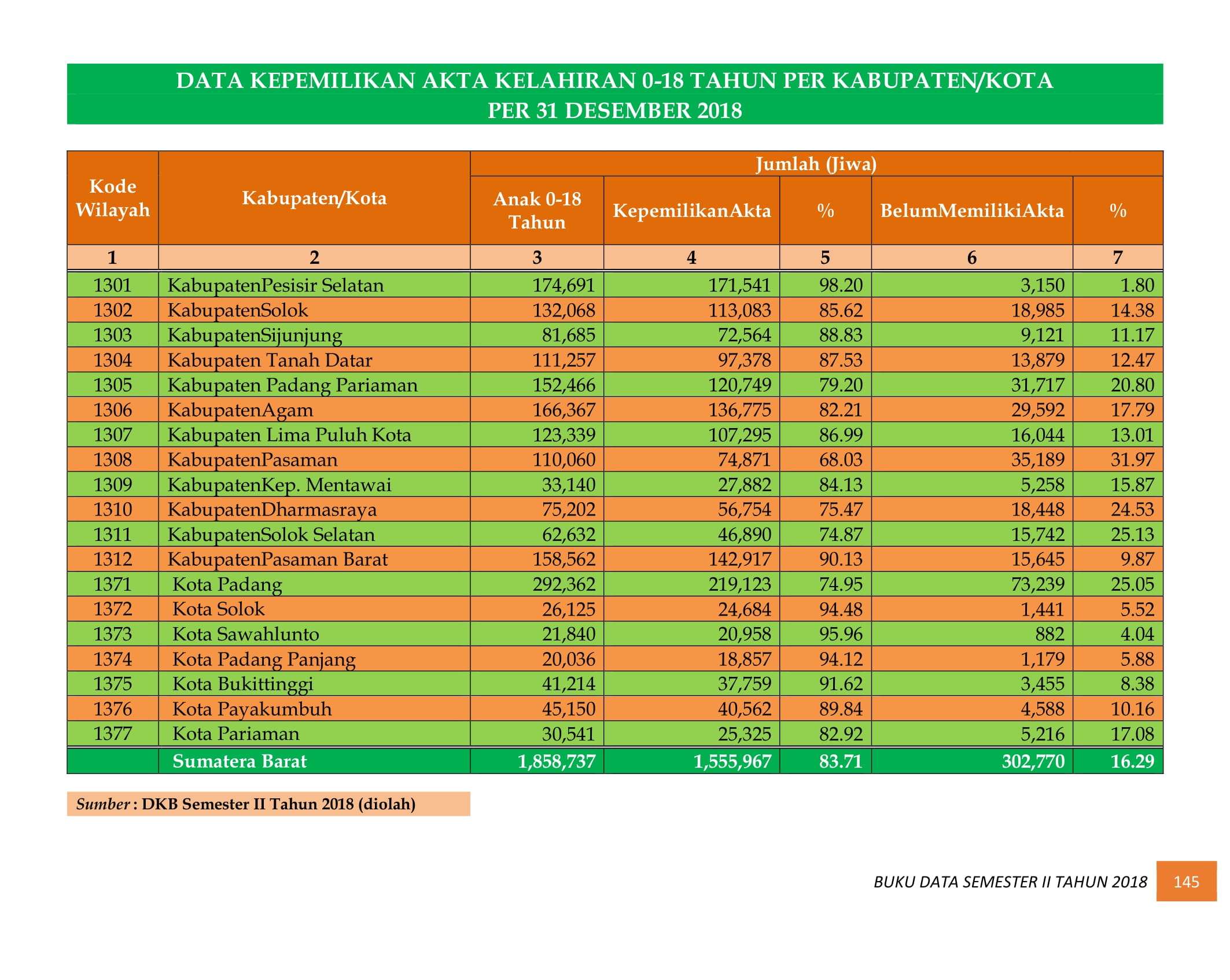Select the code cell '1377'
This screenshot has width=1230, height=980.
pos(113,733)
